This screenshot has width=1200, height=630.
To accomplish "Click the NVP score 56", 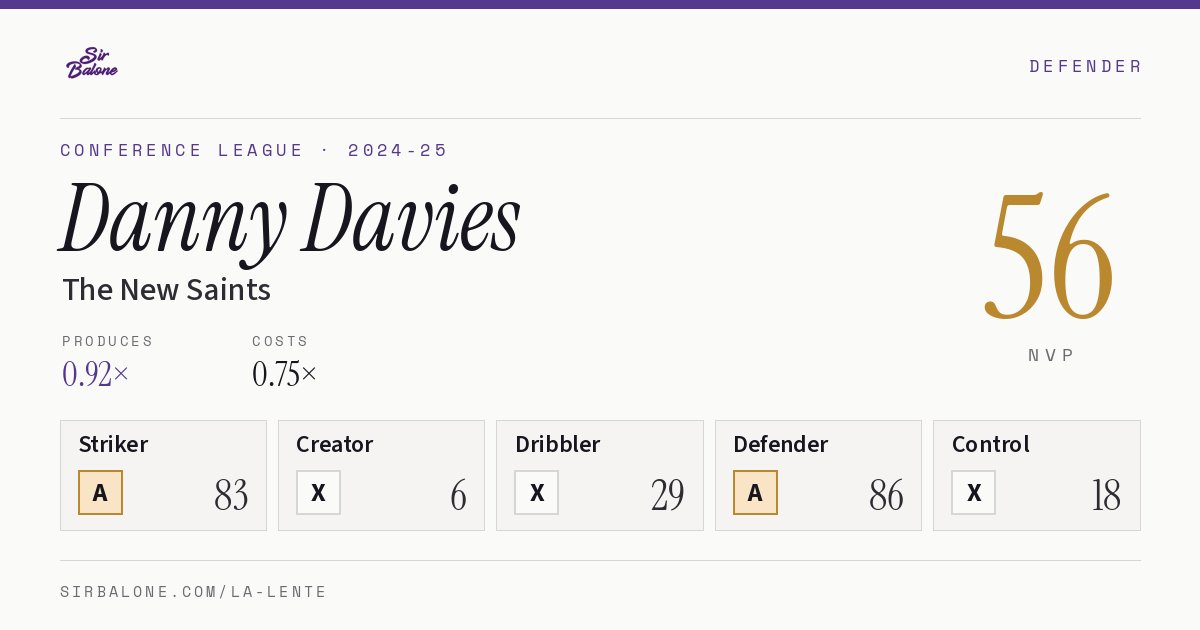I will coord(1050,255).
